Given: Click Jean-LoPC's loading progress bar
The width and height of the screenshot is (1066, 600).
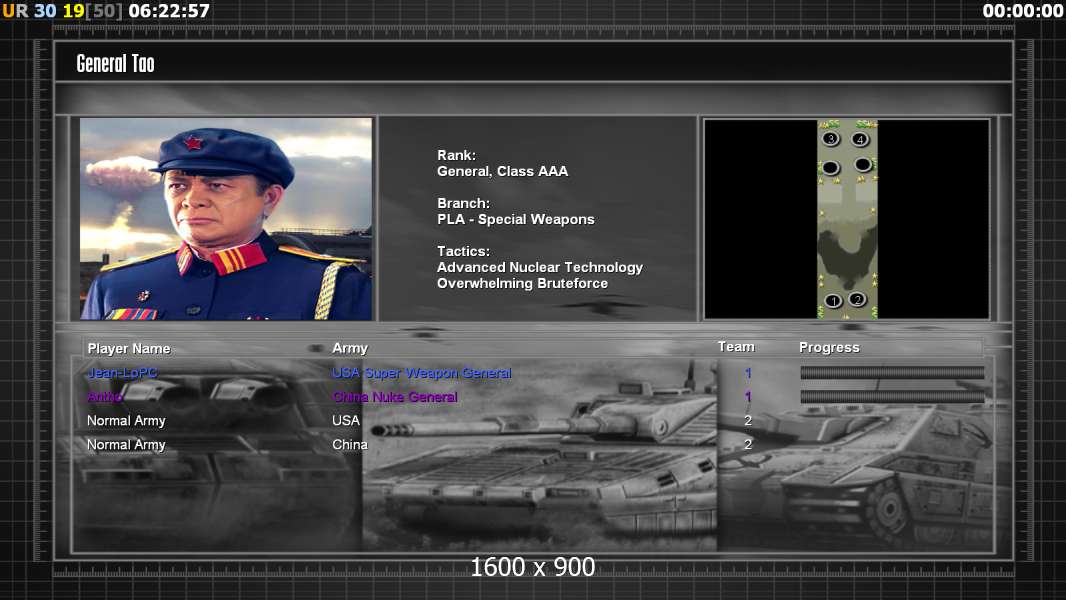Looking at the screenshot, I should point(892,372).
